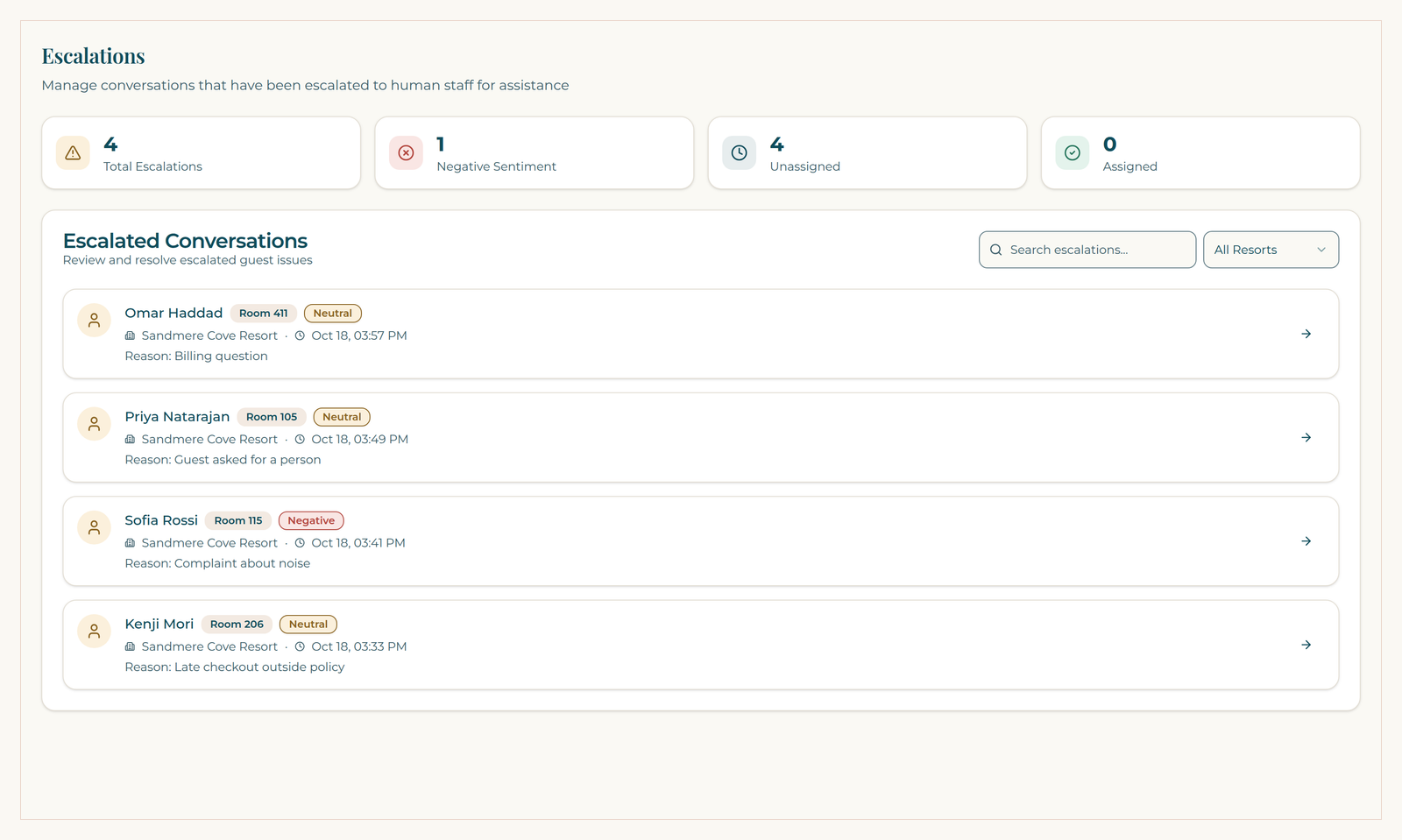Click the name Kenji Mori

pos(159,624)
